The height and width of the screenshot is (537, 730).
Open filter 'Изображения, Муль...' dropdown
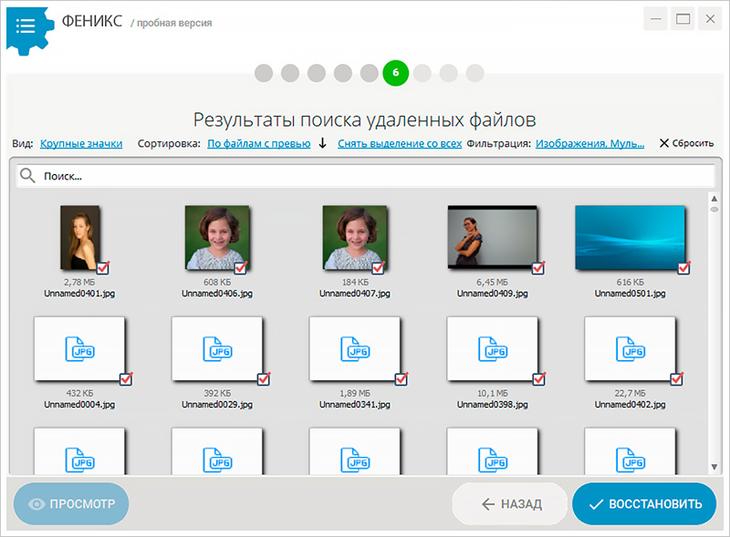(x=590, y=143)
